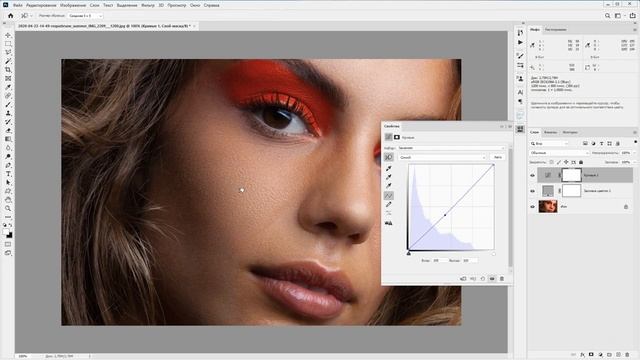Open the Curves preset dropdown
Image resolution: width=640 pixels, height=360 pixels.
[x=451, y=148]
